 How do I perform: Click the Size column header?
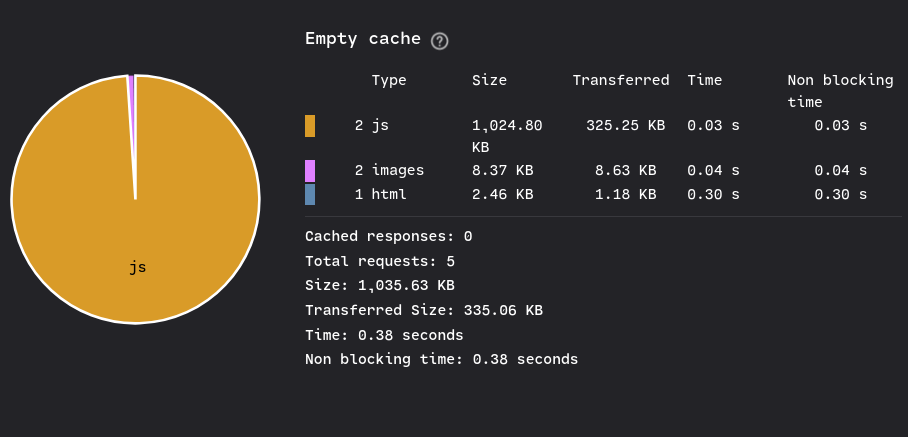pyautogui.click(x=489, y=80)
